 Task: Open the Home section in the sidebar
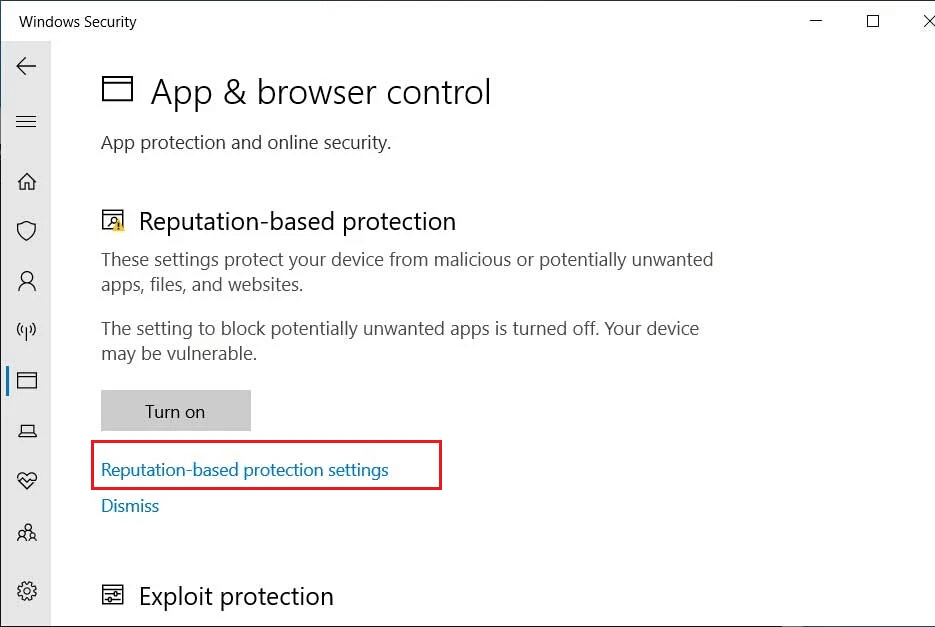point(27,181)
